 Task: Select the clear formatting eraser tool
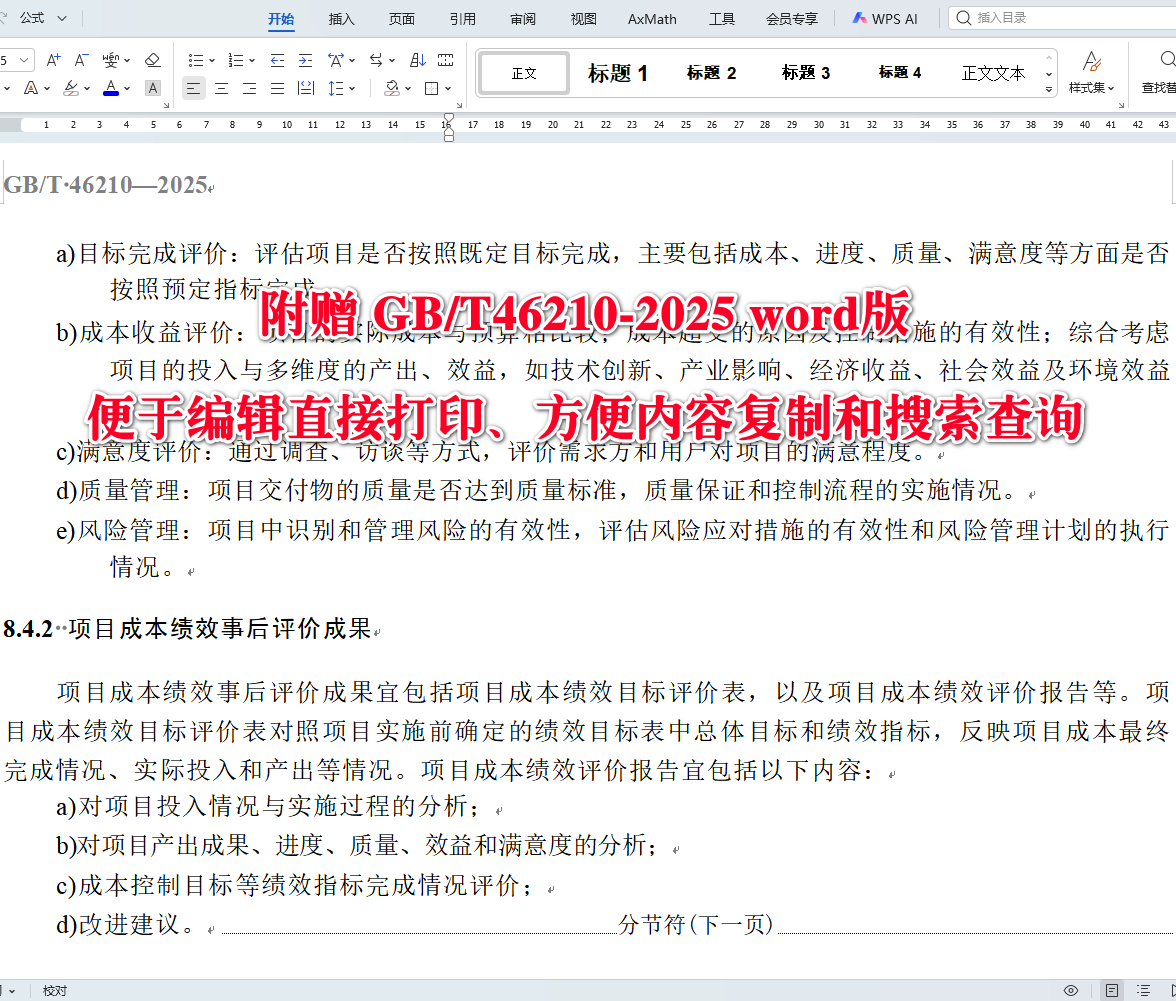[152, 60]
